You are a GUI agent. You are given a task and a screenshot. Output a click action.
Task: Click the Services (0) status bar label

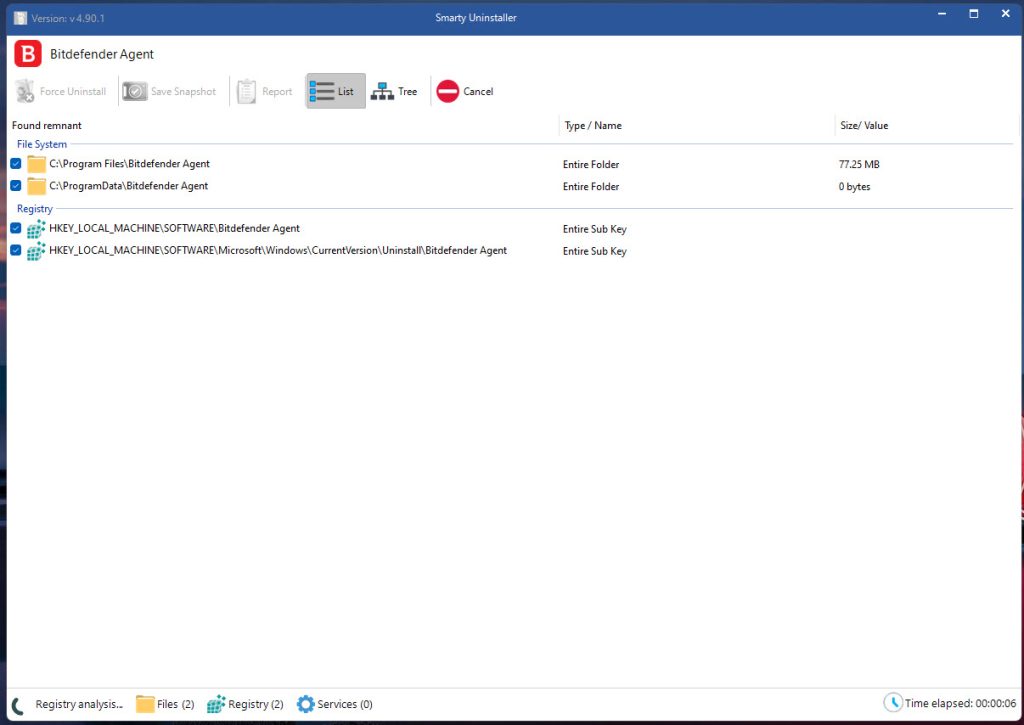345,704
